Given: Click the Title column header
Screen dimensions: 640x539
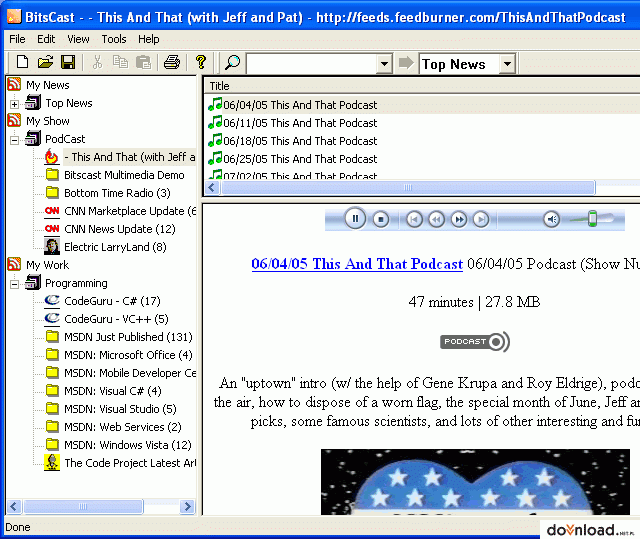Looking at the screenshot, I should pyautogui.click(x=422, y=86).
